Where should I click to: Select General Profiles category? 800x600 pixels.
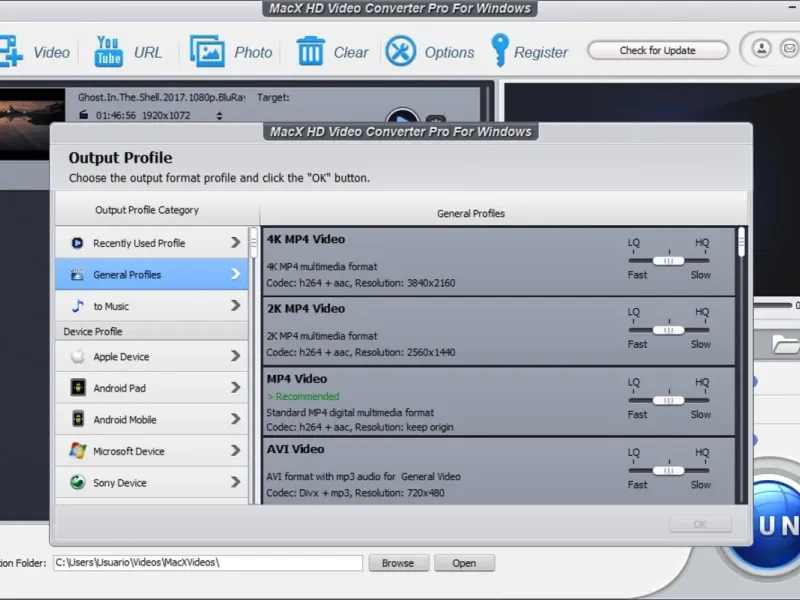(x=152, y=274)
